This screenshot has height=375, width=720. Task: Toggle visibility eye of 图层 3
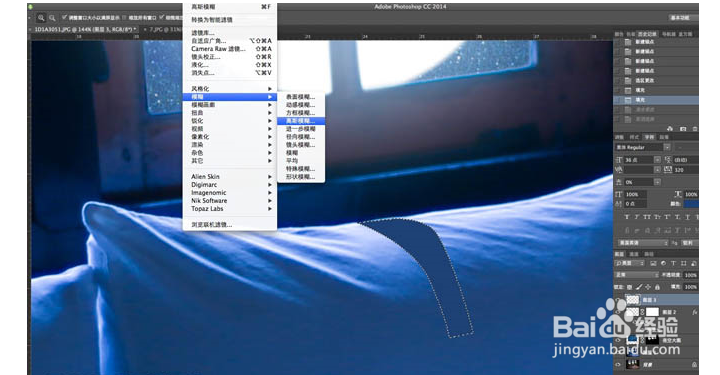(x=618, y=299)
